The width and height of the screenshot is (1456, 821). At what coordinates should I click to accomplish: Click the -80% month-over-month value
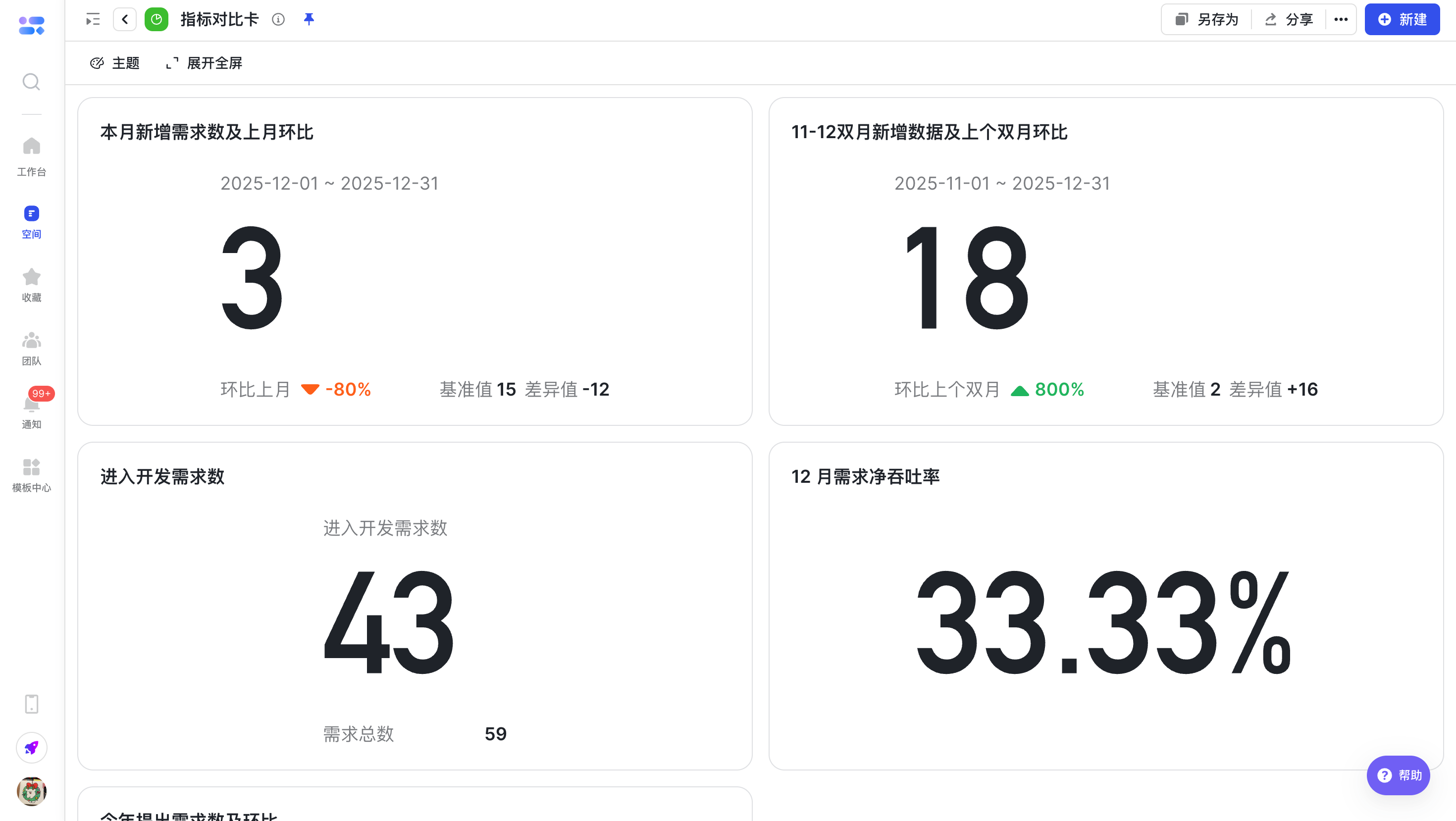tap(348, 389)
